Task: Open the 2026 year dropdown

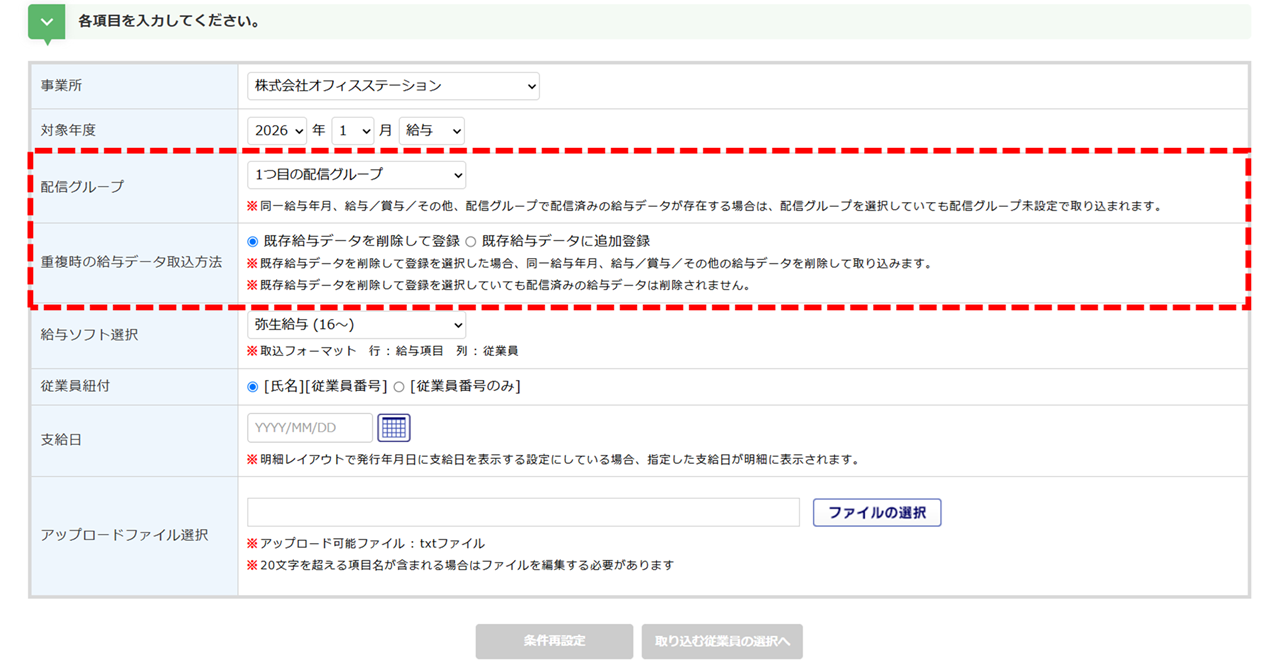Action: 277,131
